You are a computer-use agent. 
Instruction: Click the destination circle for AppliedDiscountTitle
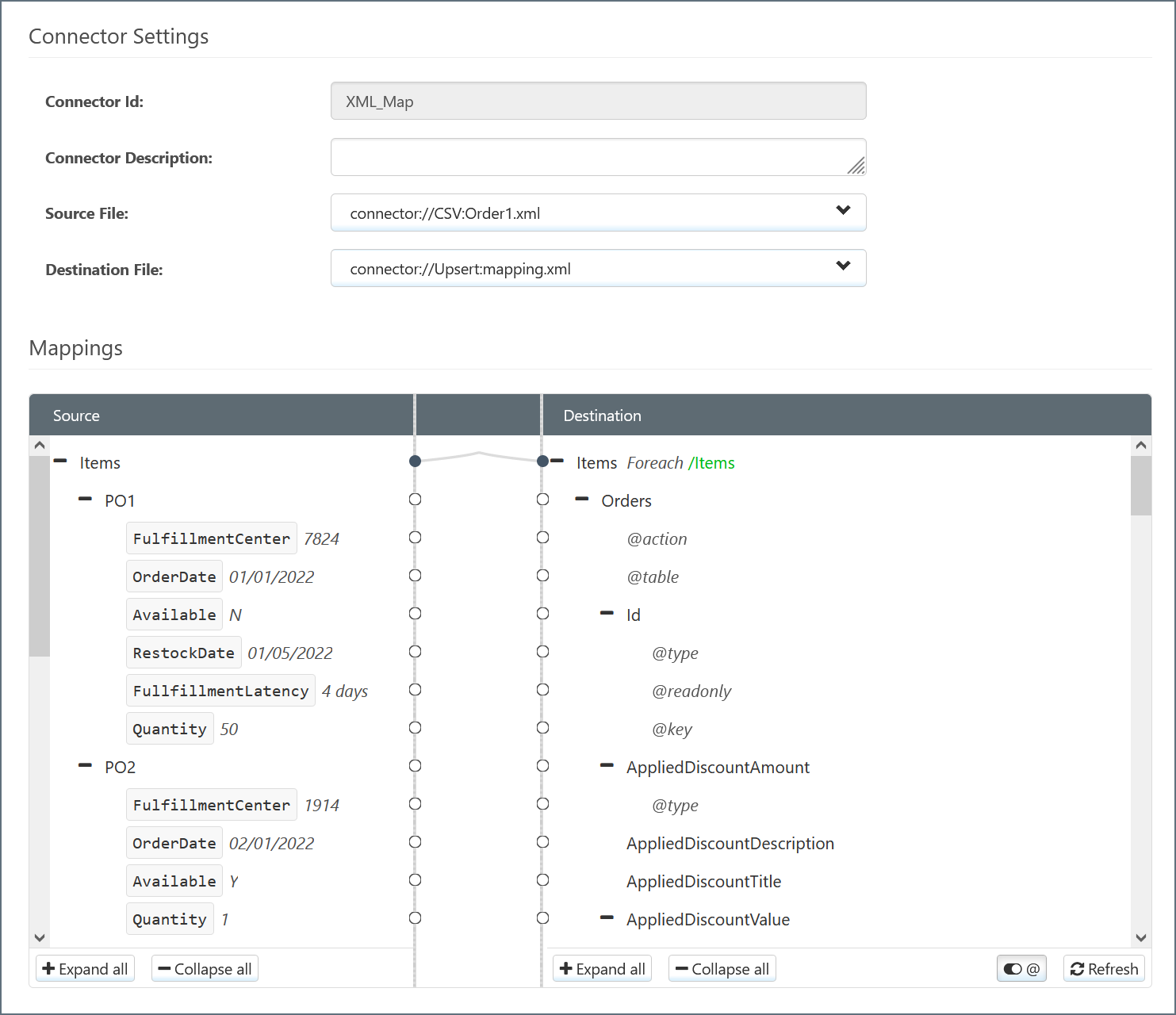click(542, 880)
